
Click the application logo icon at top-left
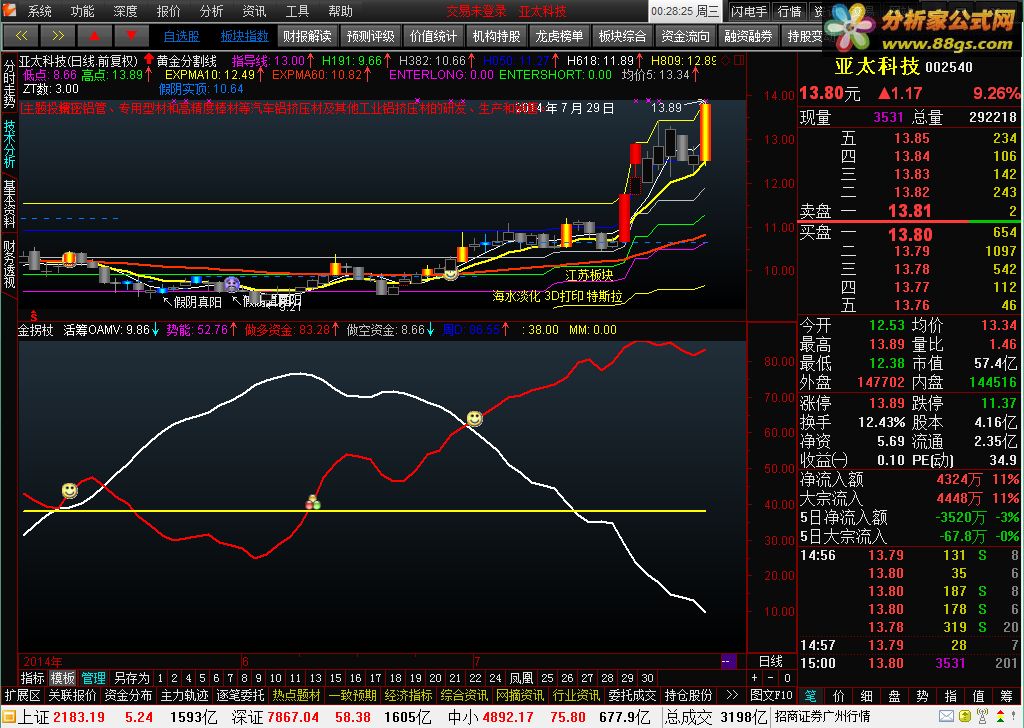click(9, 10)
